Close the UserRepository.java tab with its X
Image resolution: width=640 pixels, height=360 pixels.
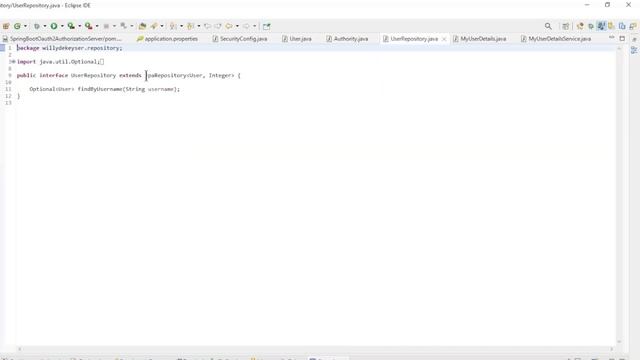click(x=444, y=39)
